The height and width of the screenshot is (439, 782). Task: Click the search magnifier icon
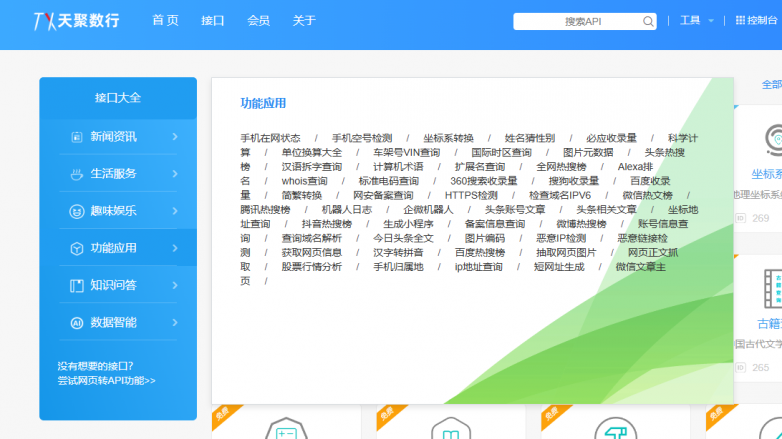(648, 21)
